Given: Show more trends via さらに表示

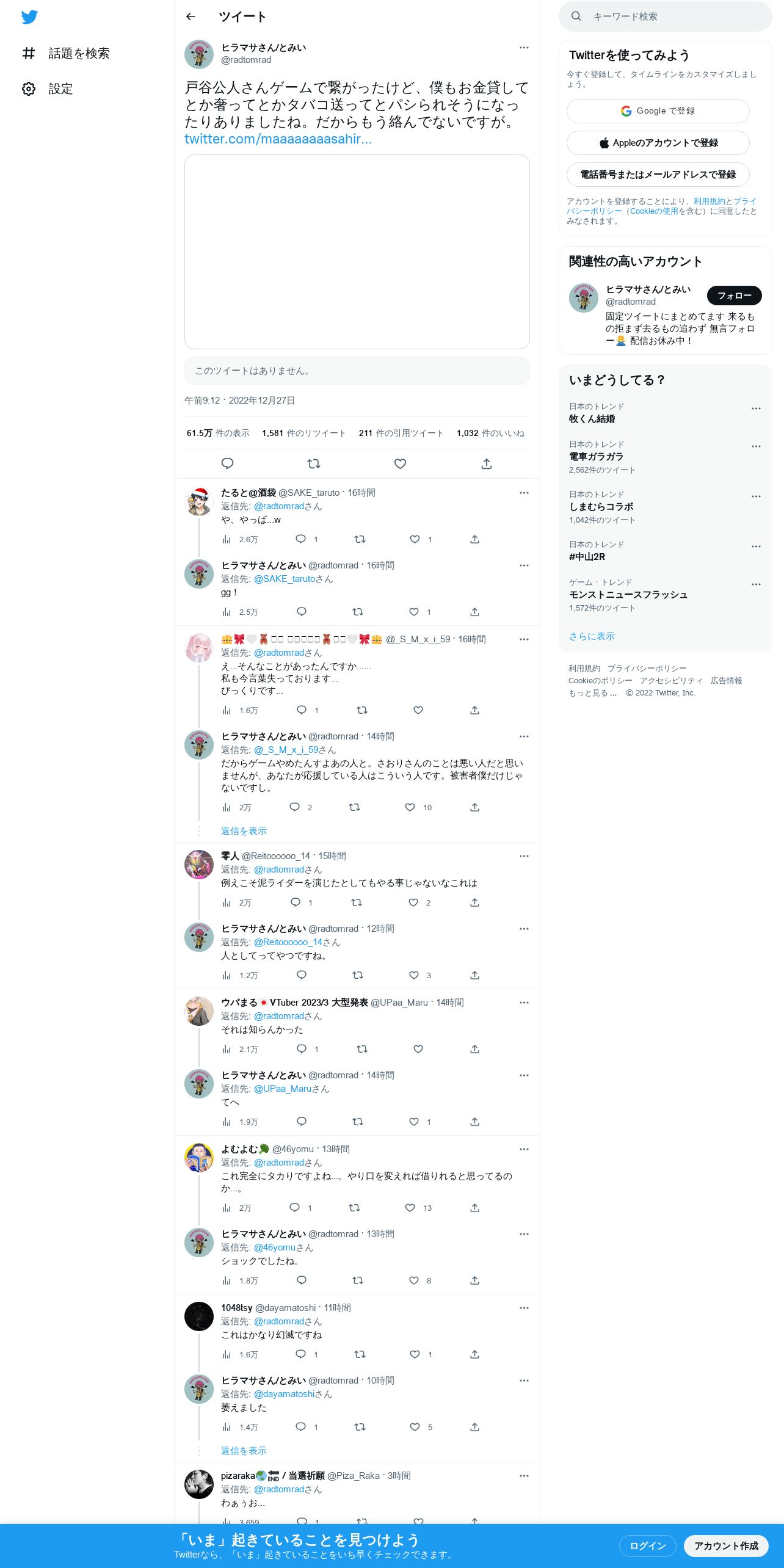Looking at the screenshot, I should coord(592,636).
